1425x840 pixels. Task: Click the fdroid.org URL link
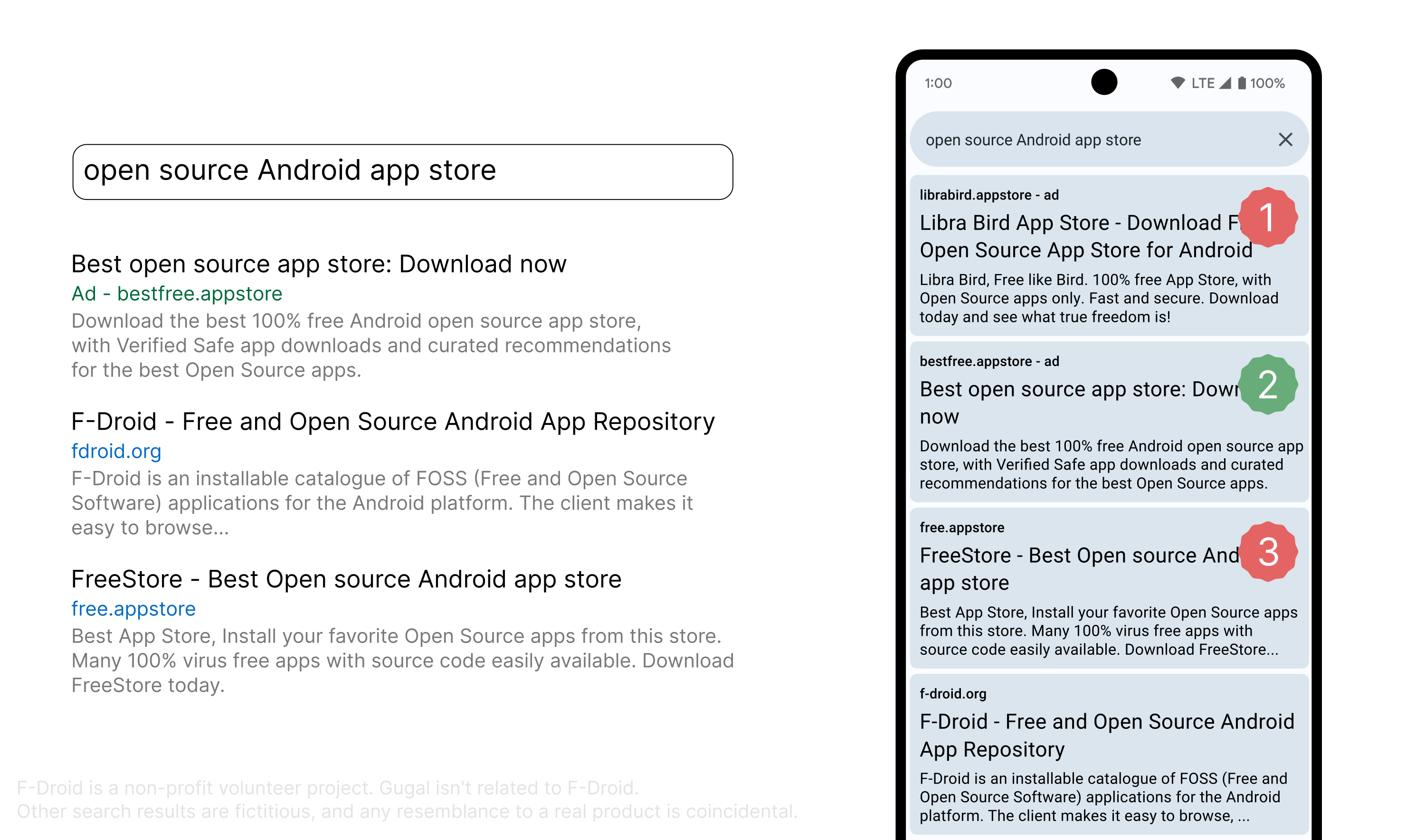[116, 451]
